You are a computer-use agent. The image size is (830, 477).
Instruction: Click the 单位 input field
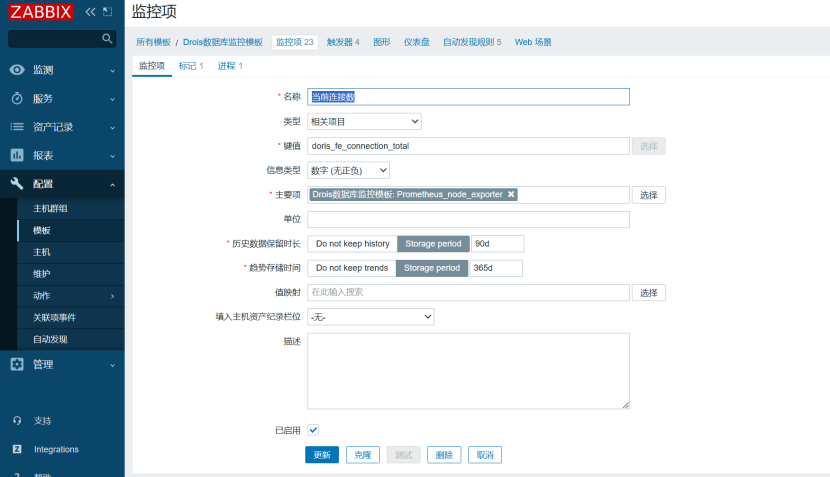[x=468, y=219]
